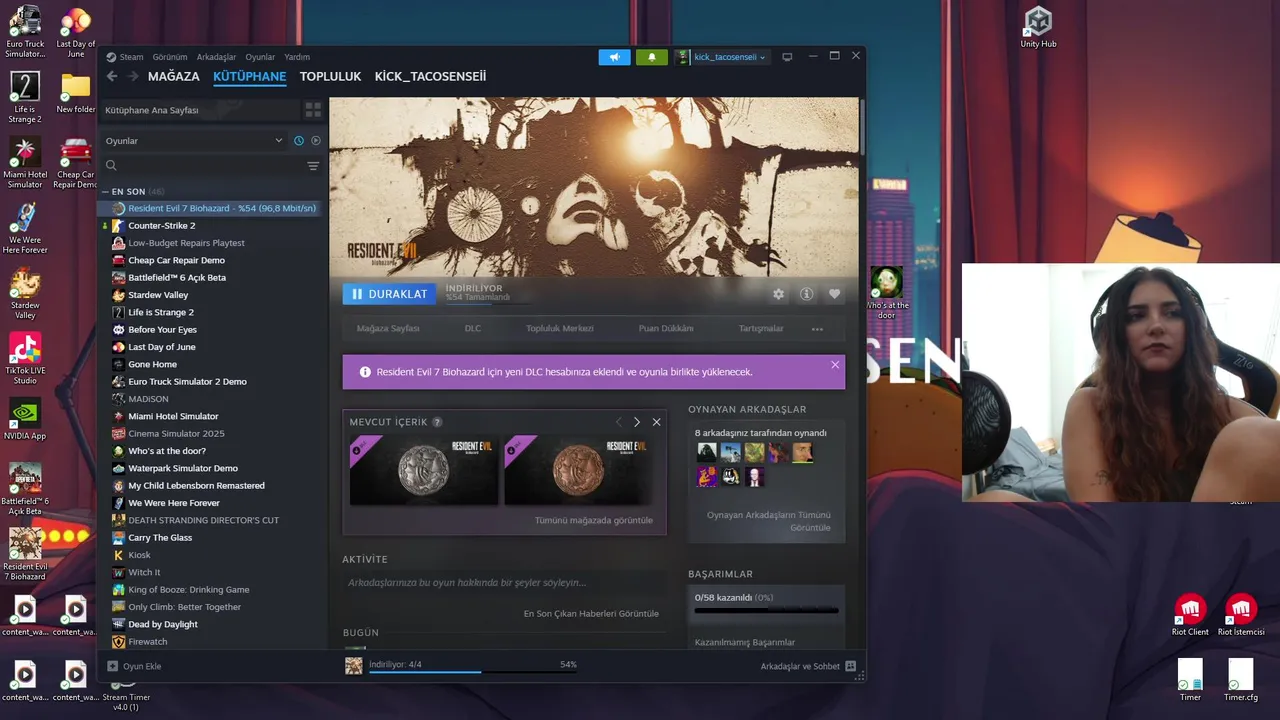The height and width of the screenshot is (720, 1280).
Task: Open the Tartışmalar tab
Action: (761, 328)
